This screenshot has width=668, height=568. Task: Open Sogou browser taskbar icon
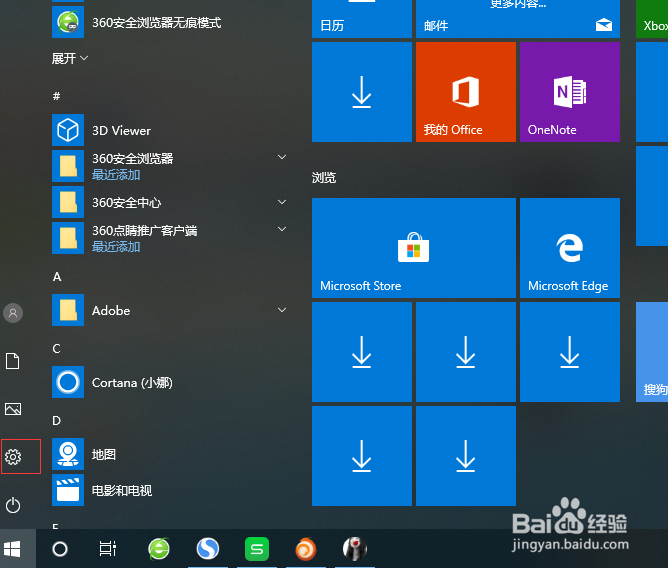pyautogui.click(x=208, y=549)
